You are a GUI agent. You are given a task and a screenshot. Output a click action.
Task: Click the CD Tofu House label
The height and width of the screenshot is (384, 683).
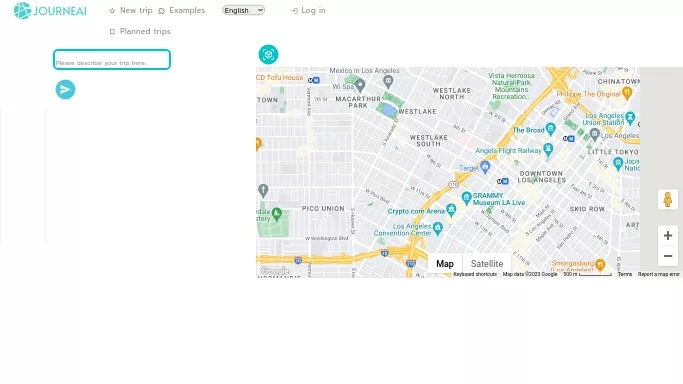click(280, 77)
